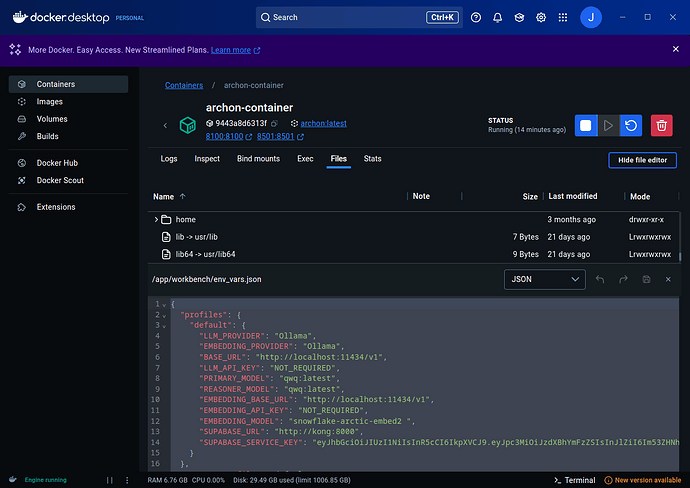
Task: Collapse JSON fold at line 1
Action: tap(164, 305)
